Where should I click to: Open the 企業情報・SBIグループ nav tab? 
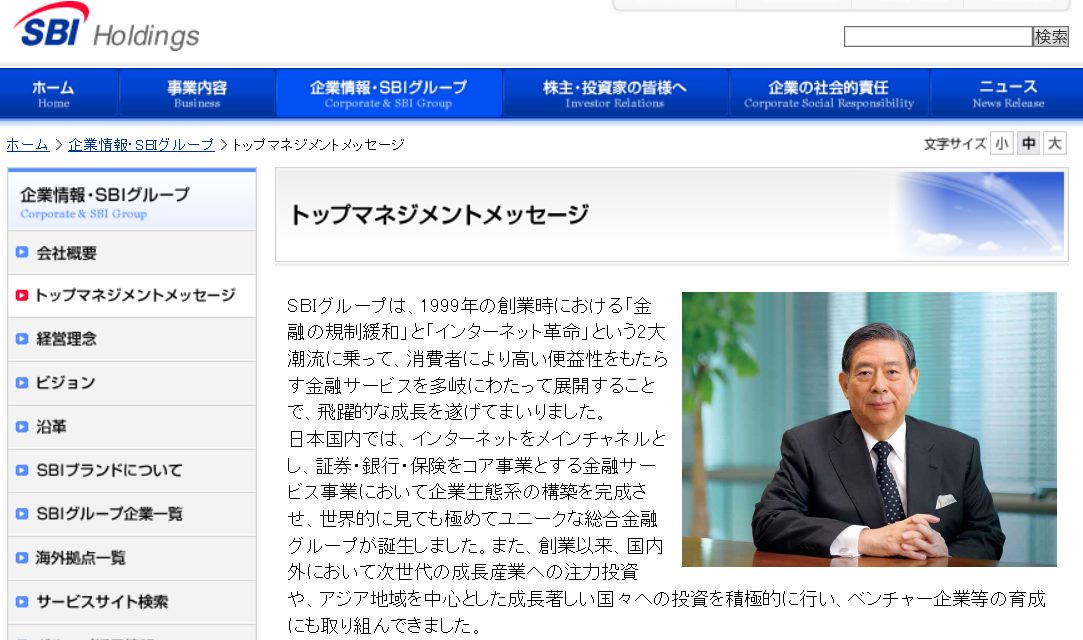(389, 94)
